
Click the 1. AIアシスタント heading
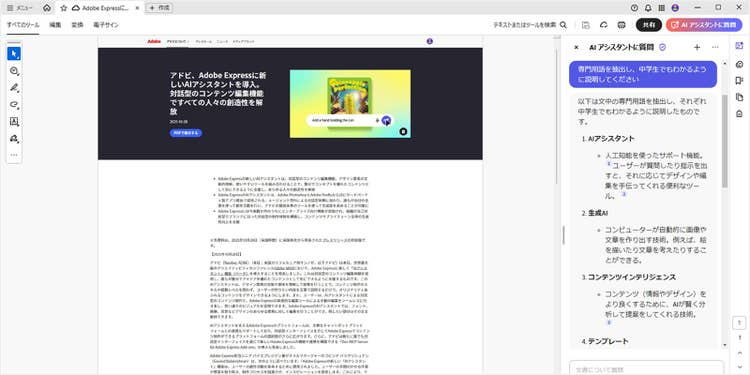(608, 139)
